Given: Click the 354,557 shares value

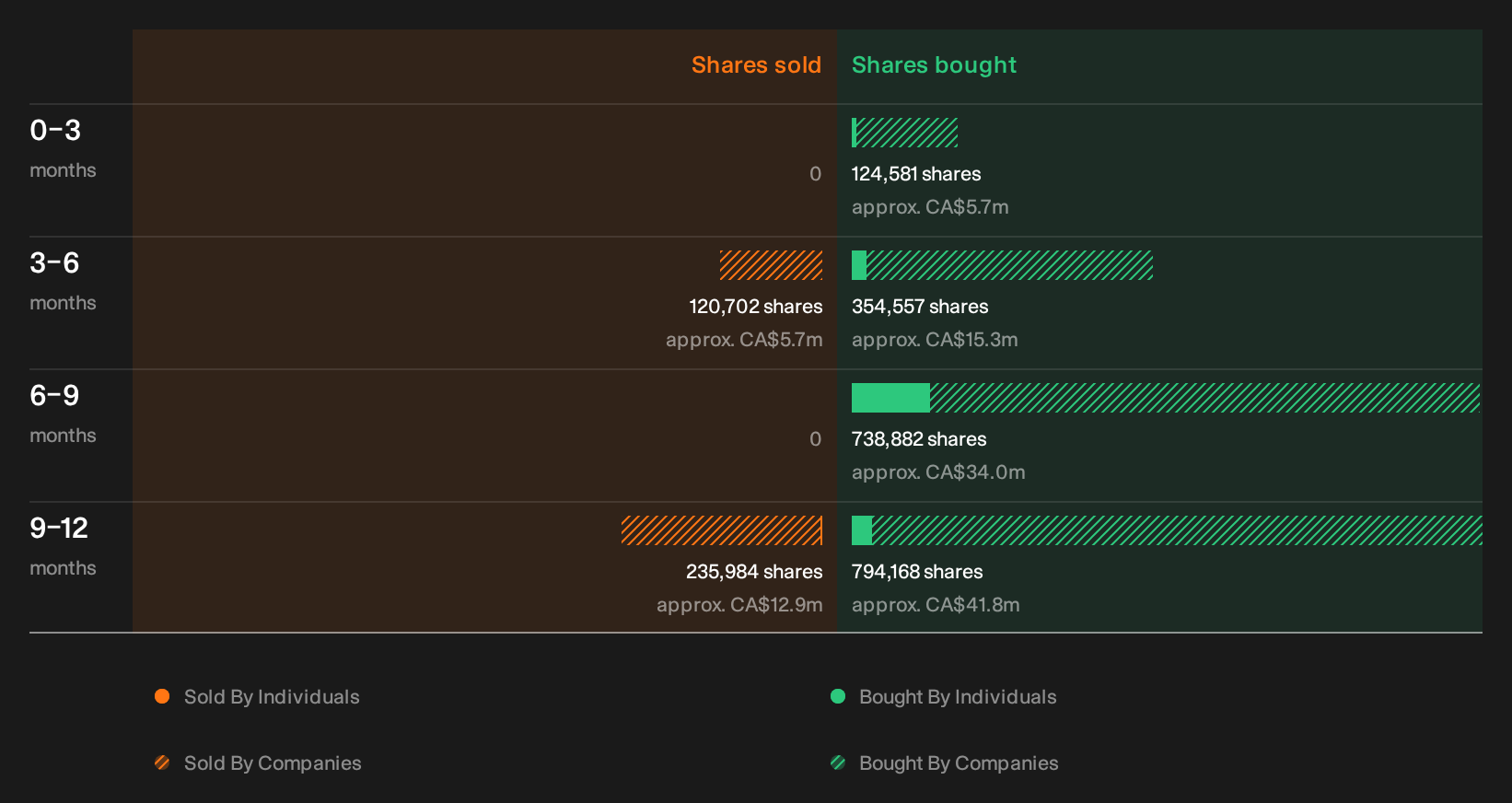Looking at the screenshot, I should (920, 307).
